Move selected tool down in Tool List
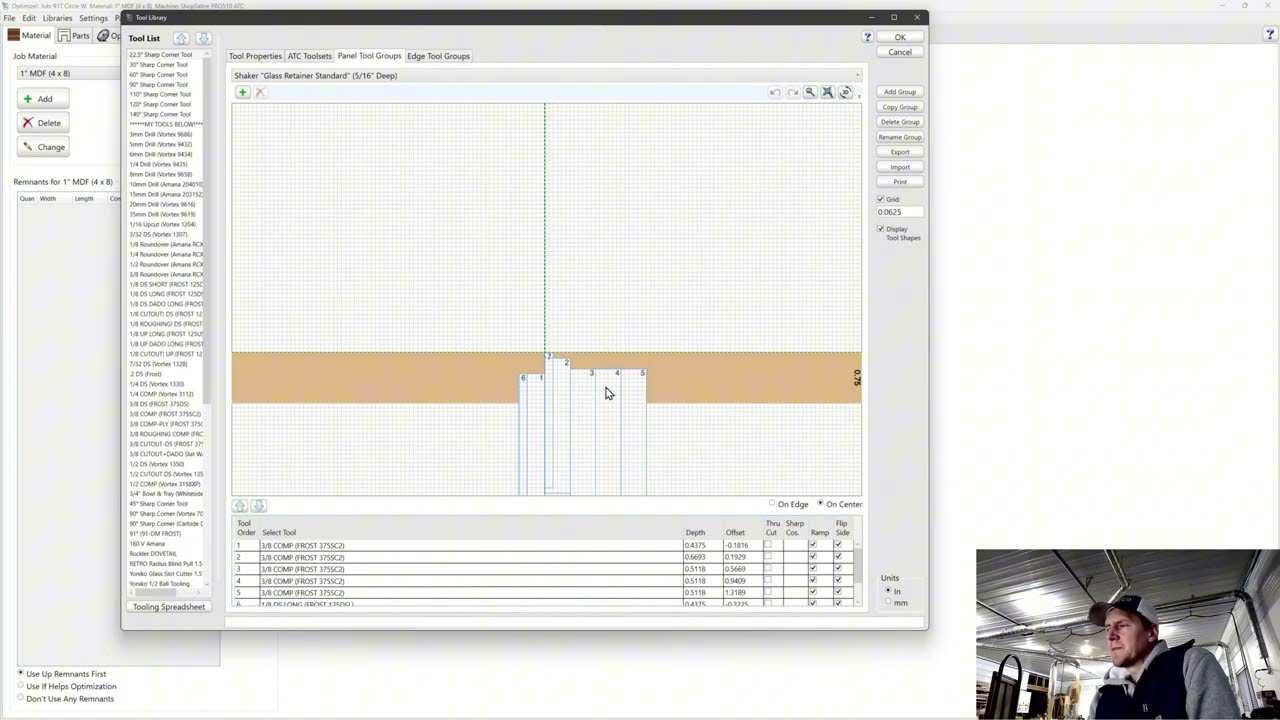The width and height of the screenshot is (1280, 720). tap(203, 38)
